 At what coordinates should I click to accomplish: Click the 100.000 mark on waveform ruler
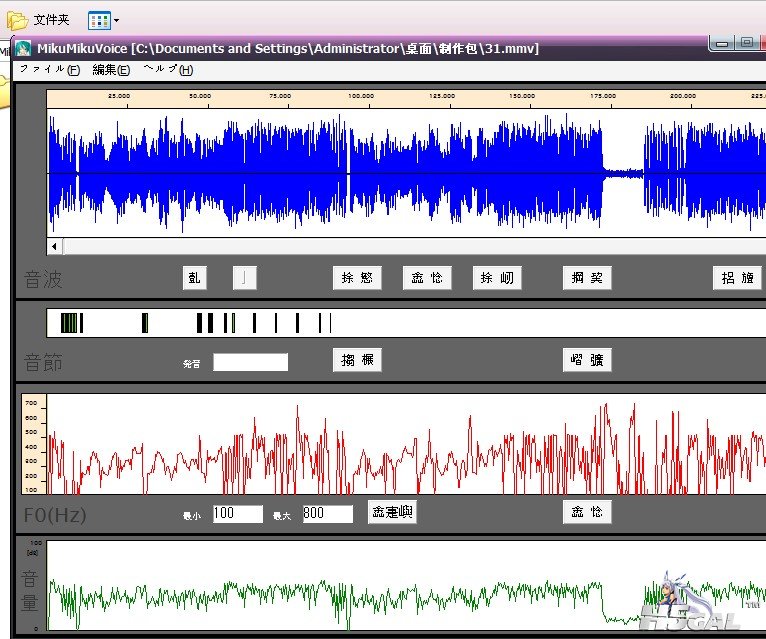(x=361, y=96)
